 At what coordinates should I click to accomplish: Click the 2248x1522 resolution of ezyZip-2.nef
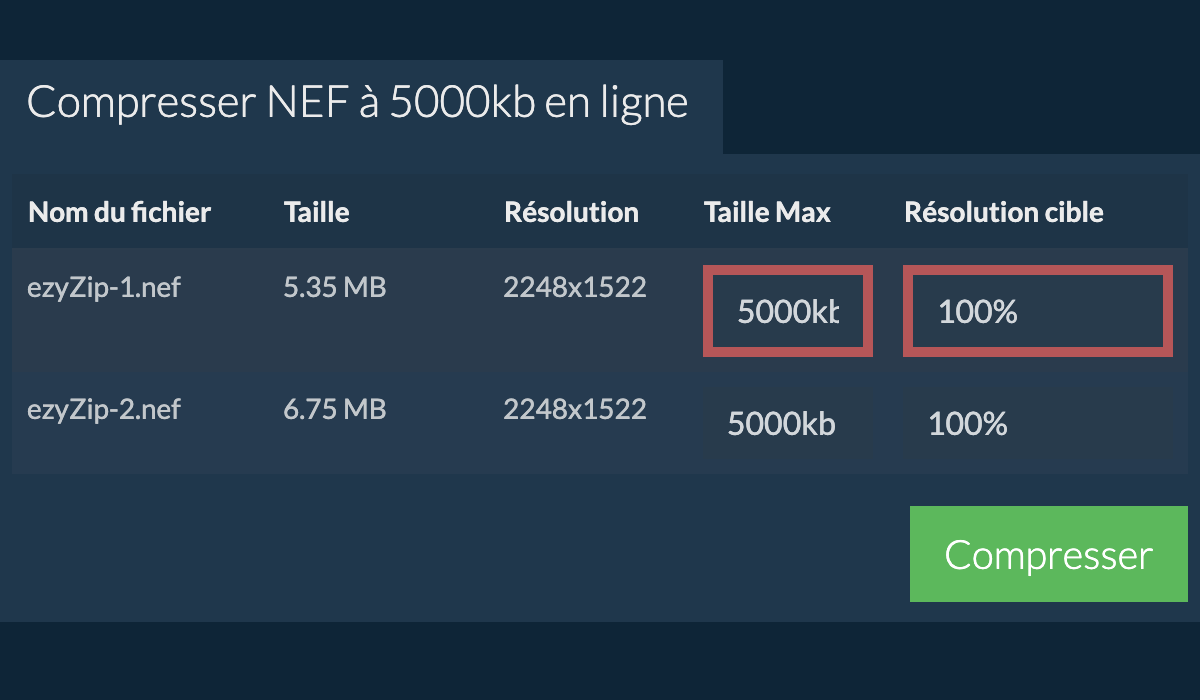[x=575, y=409]
